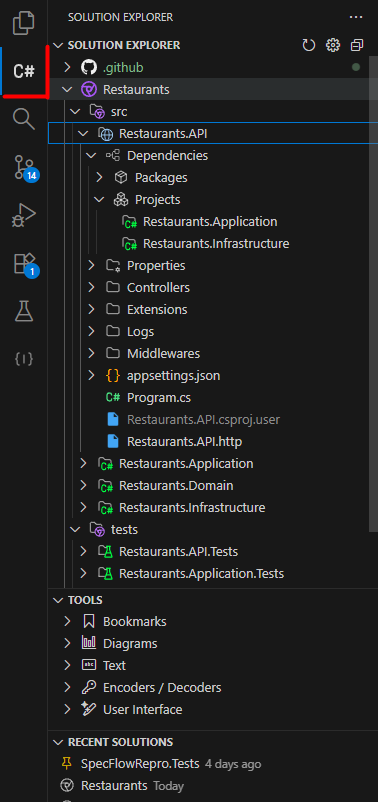The height and width of the screenshot is (802, 378).
Task: Click the Refresh solution explorer icon
Action: point(308,46)
